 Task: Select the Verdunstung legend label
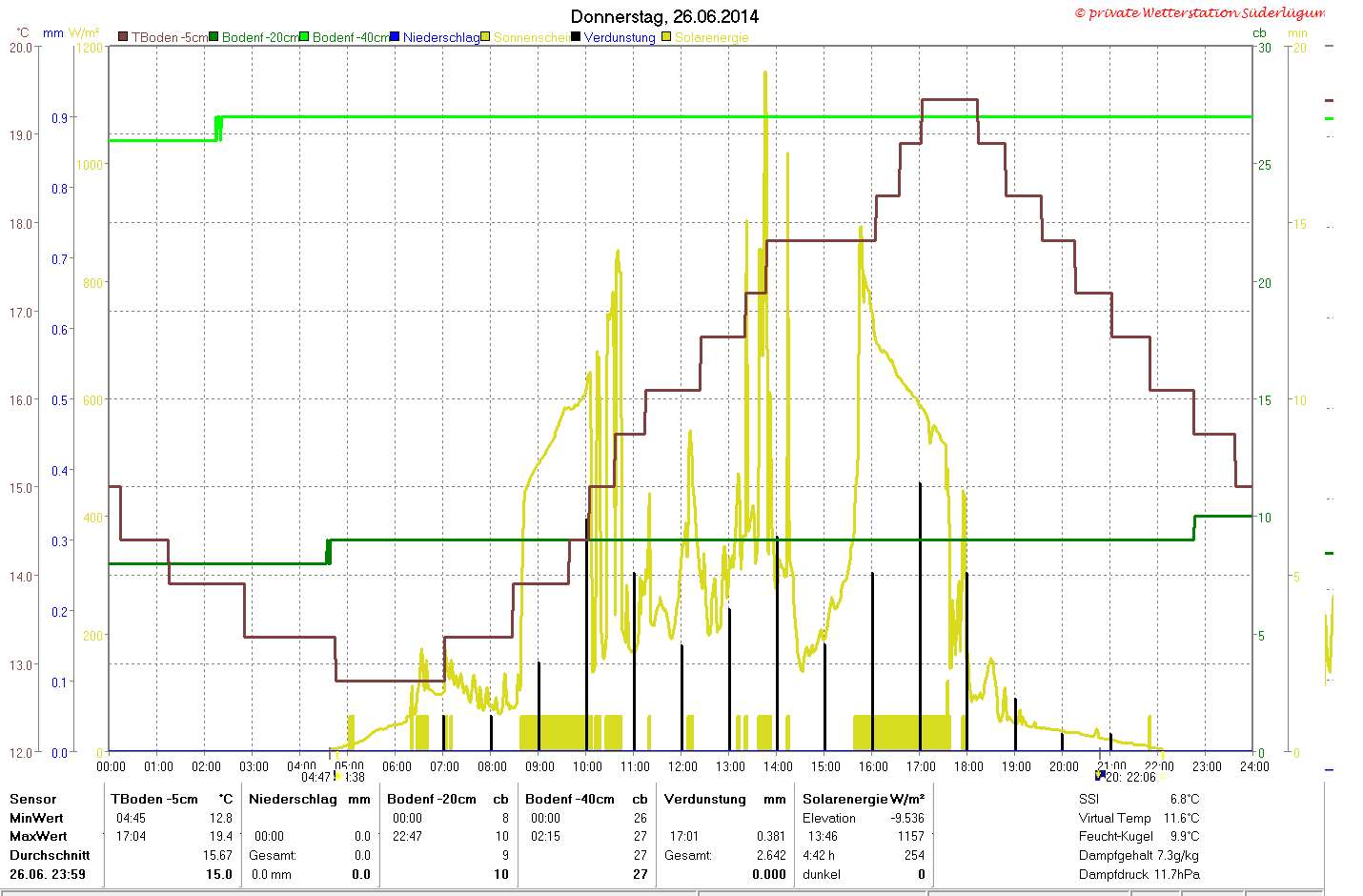click(x=620, y=37)
